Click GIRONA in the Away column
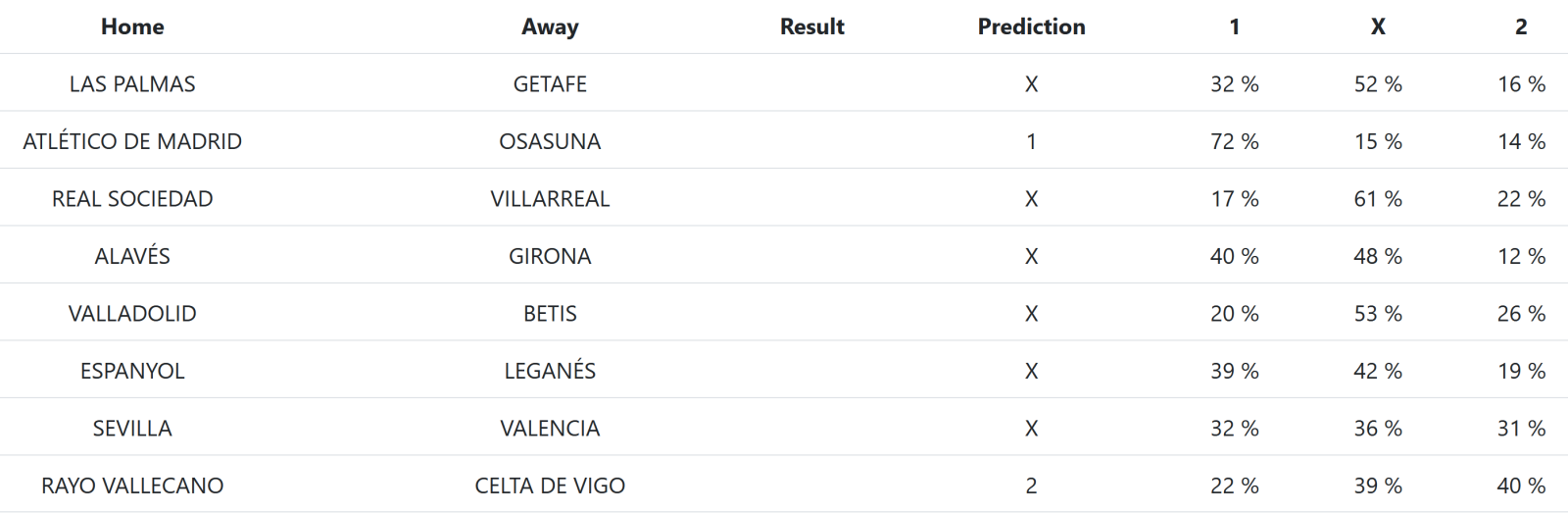Screen dimensions: 1568x513 (550, 256)
